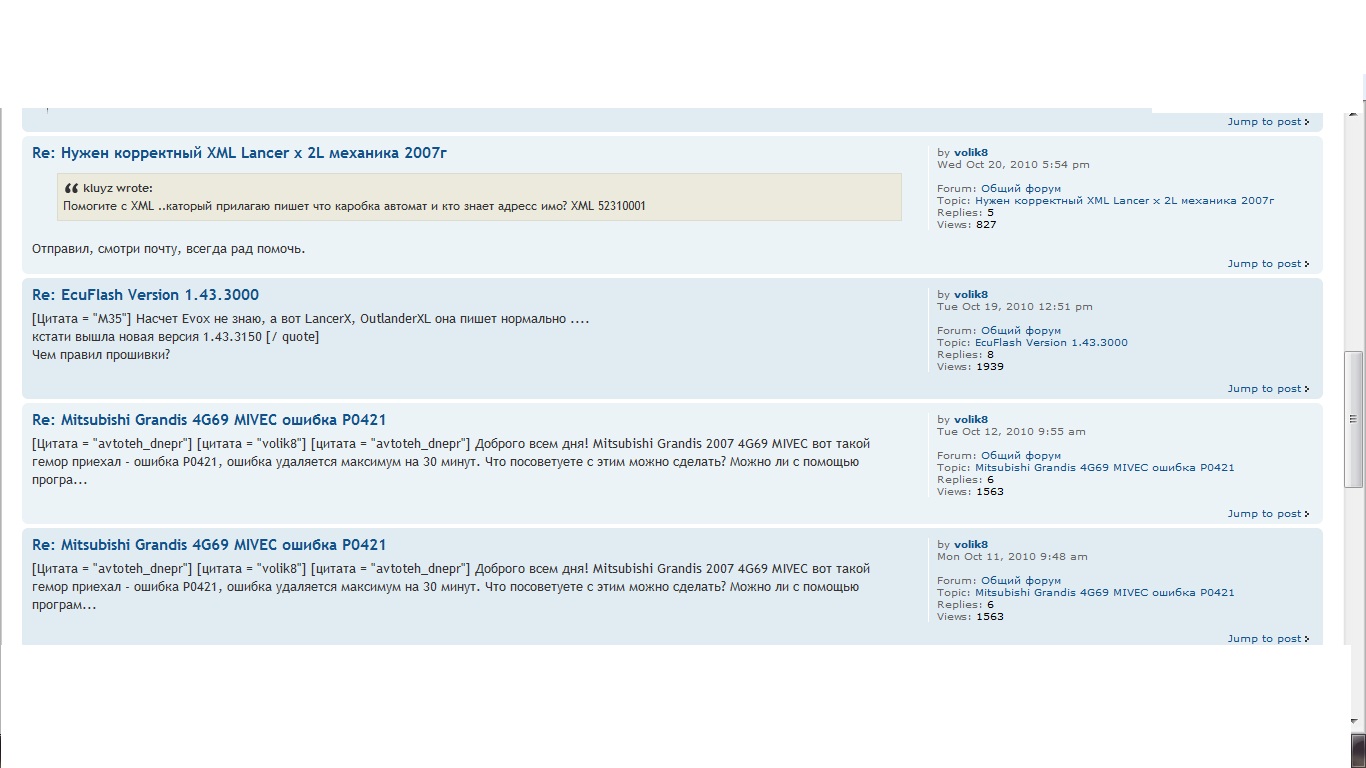Viewport: 1366px width, 768px height.
Task: Open topic link 'EcuFlash Version 1.43.3000'
Action: pyautogui.click(x=1051, y=343)
